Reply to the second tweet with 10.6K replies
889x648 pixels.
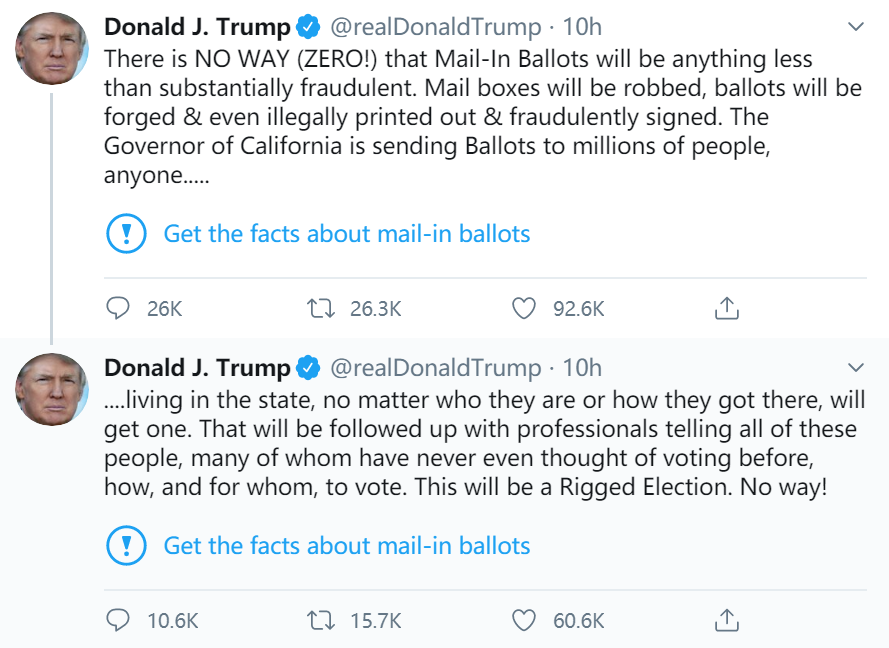pyautogui.click(x=119, y=620)
